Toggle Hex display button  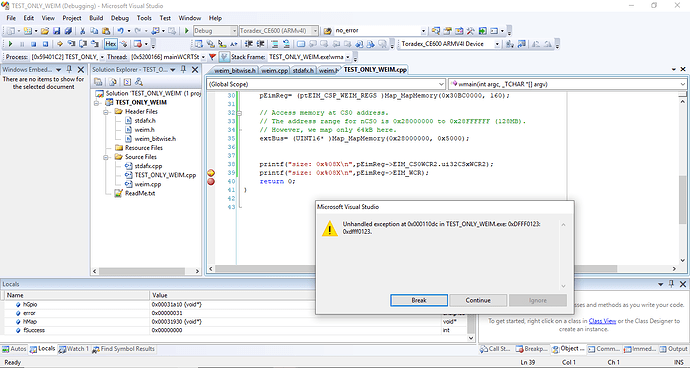coord(111,44)
